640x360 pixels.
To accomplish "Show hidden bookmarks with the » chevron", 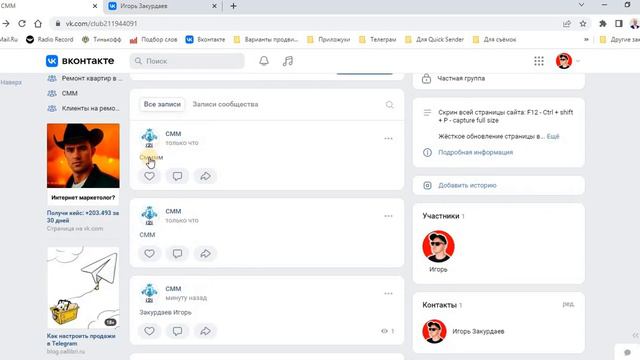I will pos(586,40).
